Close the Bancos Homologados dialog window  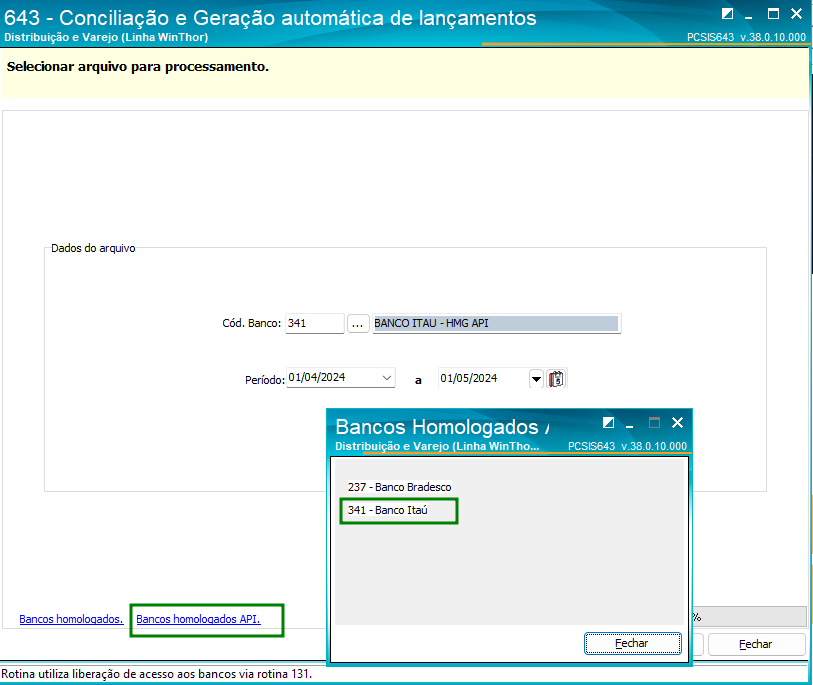(x=677, y=423)
